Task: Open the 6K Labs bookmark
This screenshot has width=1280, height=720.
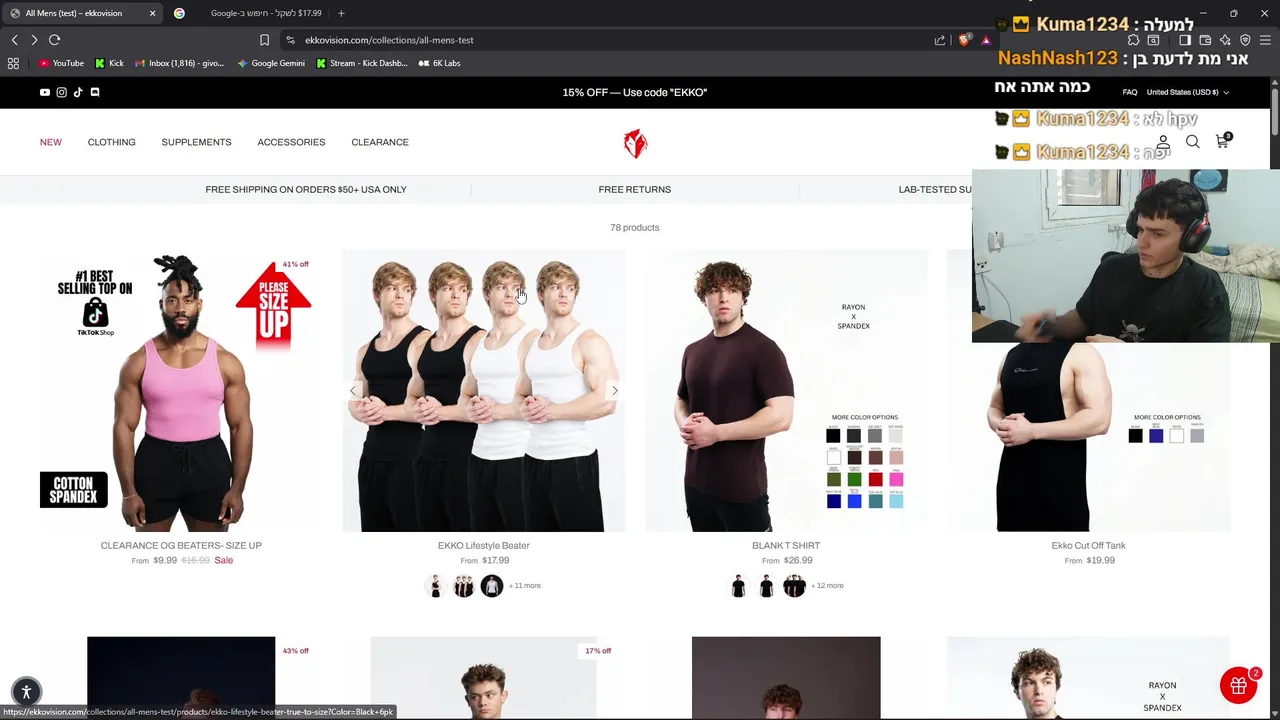Action: (x=439, y=63)
